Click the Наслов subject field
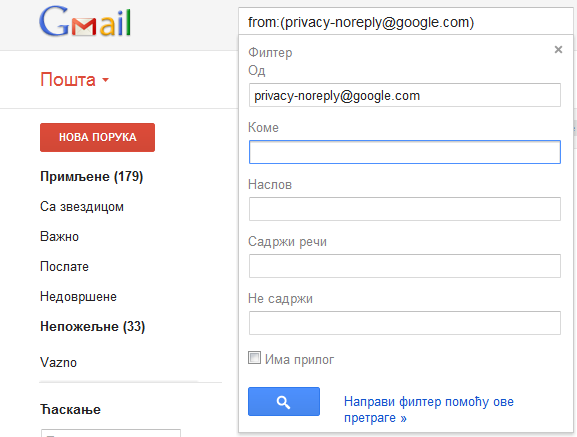This screenshot has width=577, height=437. click(x=405, y=209)
